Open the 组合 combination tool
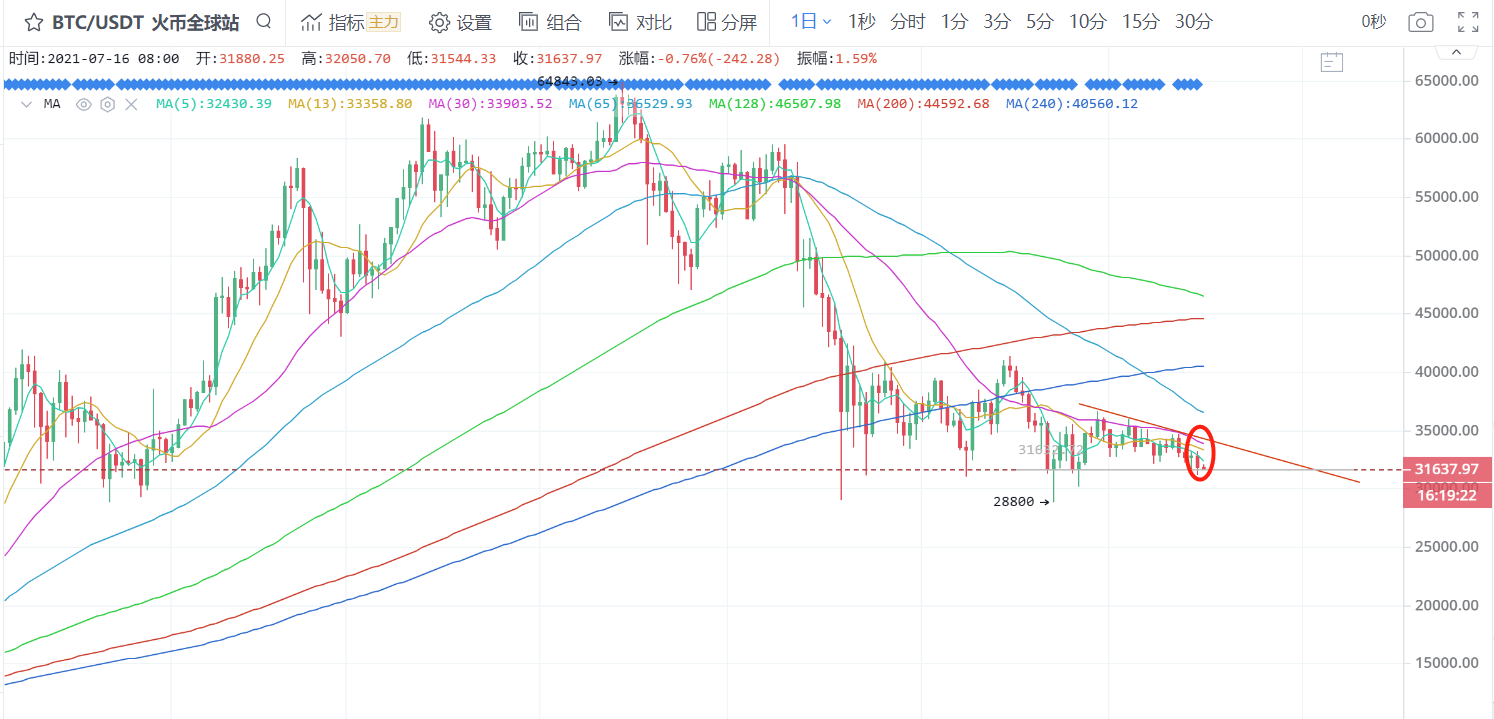The height and width of the screenshot is (719, 1494). click(550, 22)
